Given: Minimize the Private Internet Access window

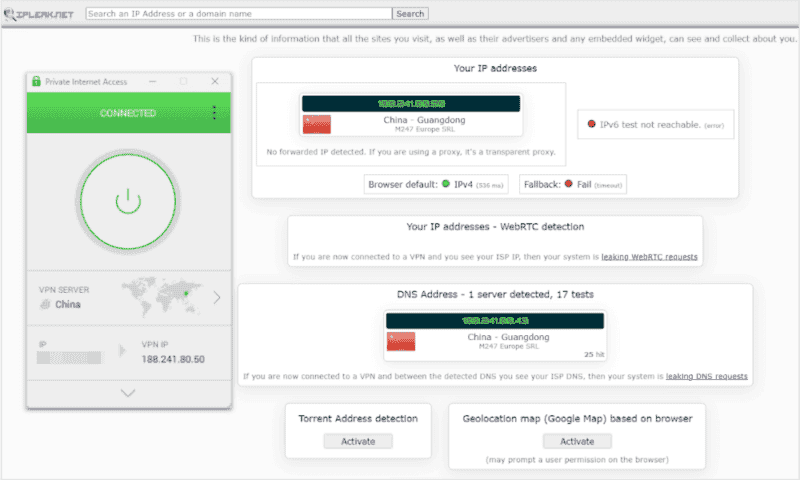Looking at the screenshot, I should pyautogui.click(x=153, y=82).
